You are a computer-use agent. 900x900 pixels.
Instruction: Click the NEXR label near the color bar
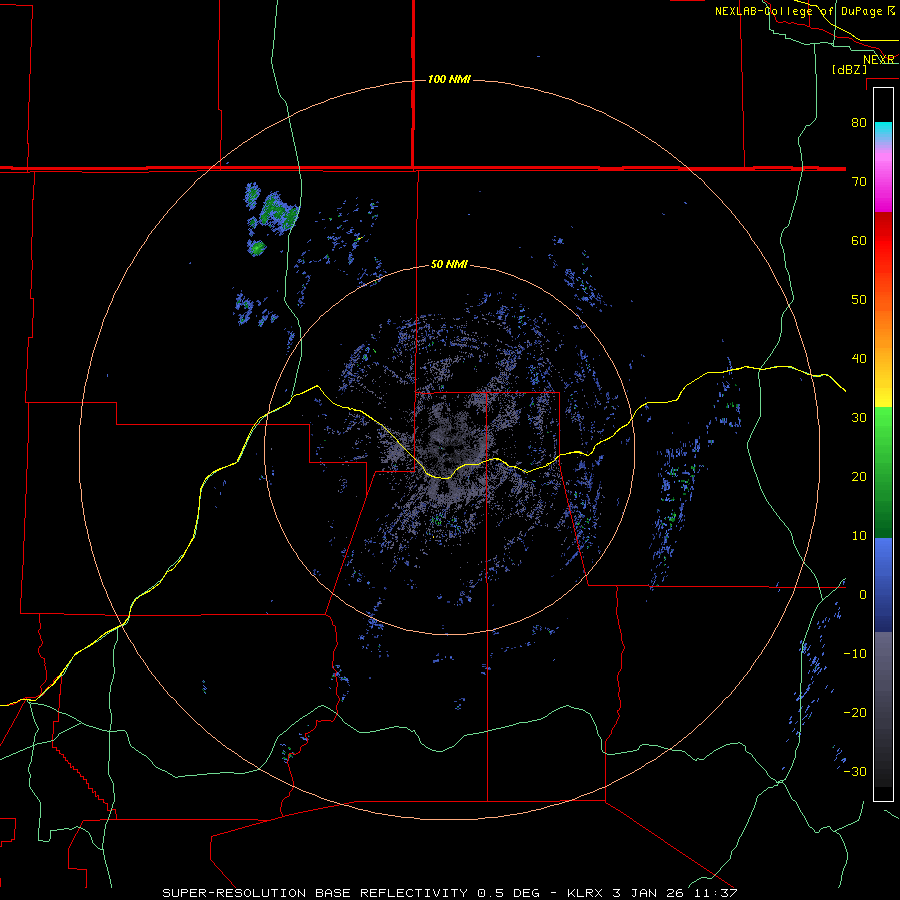(x=879, y=59)
